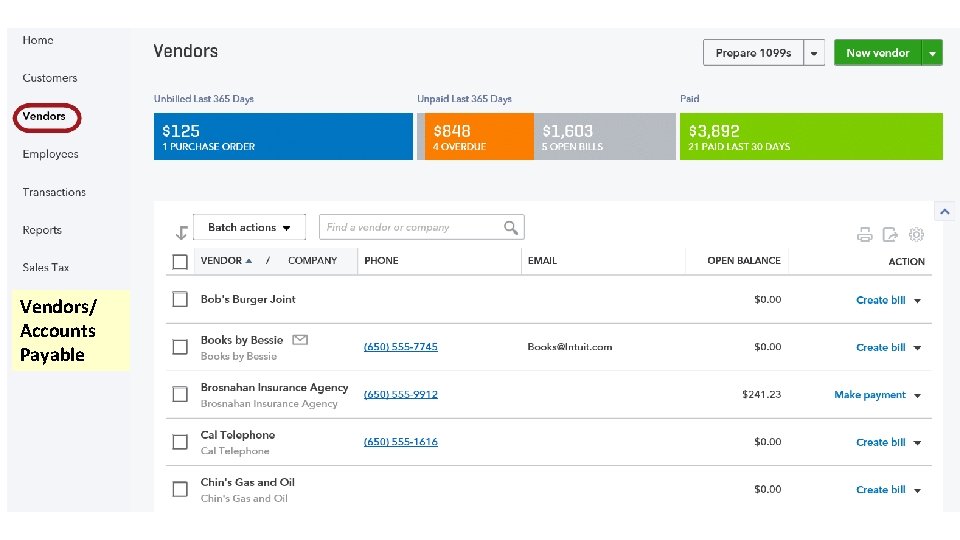Click the search magnifier icon
The image size is (960, 540).
point(511,228)
